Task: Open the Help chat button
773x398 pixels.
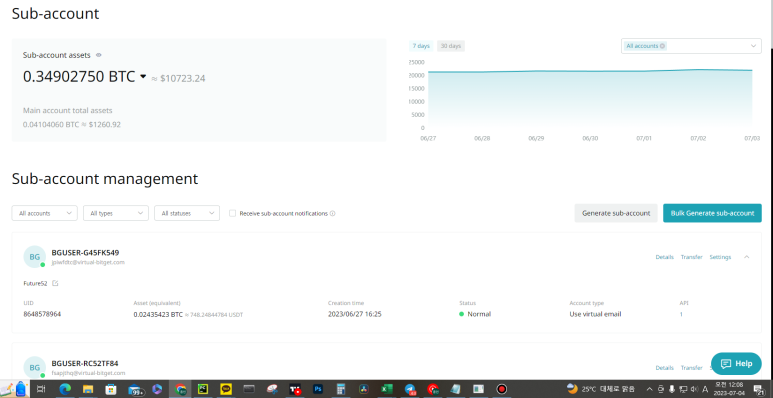Action: (736, 363)
